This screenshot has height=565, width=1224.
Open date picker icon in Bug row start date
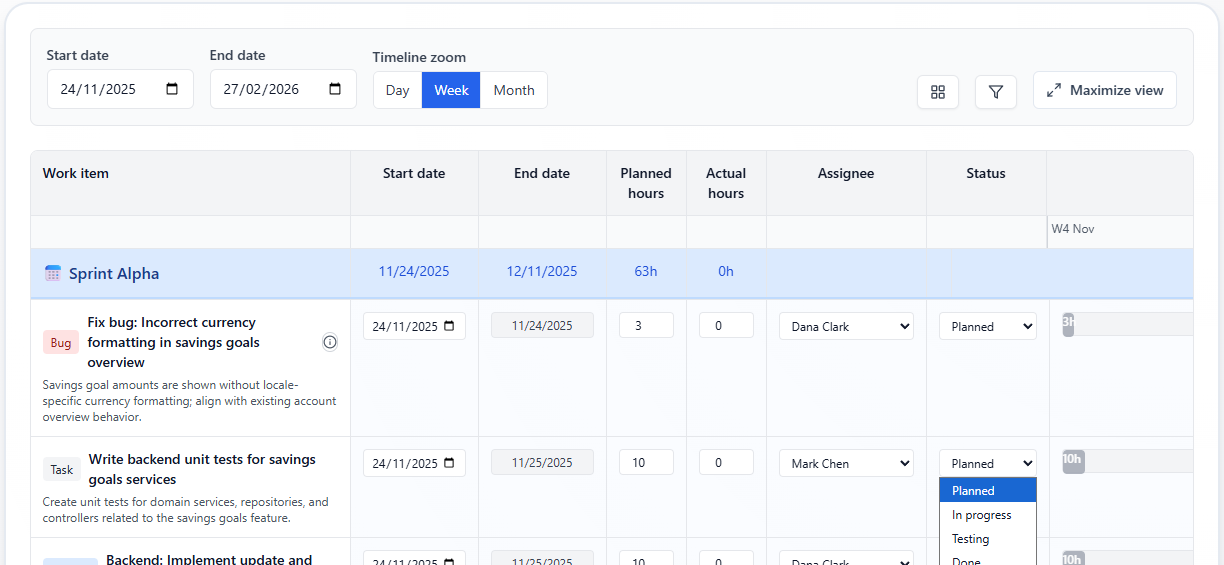point(449,326)
